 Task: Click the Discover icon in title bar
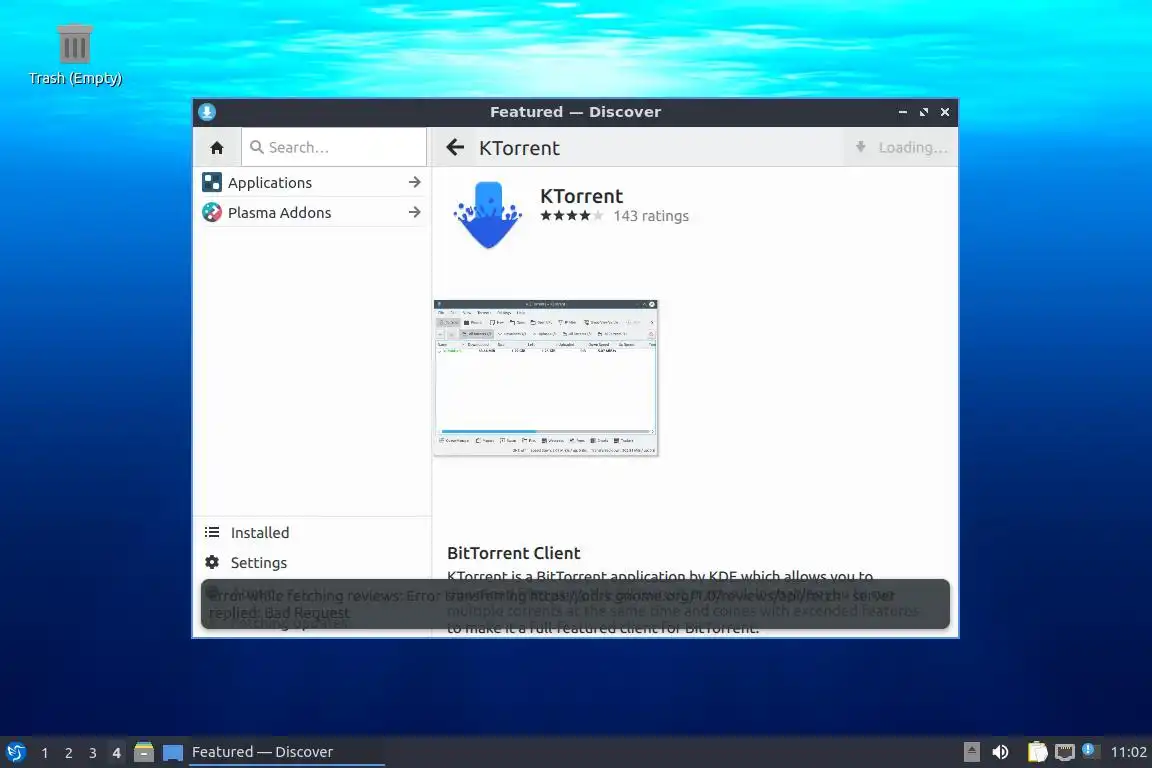tap(207, 112)
